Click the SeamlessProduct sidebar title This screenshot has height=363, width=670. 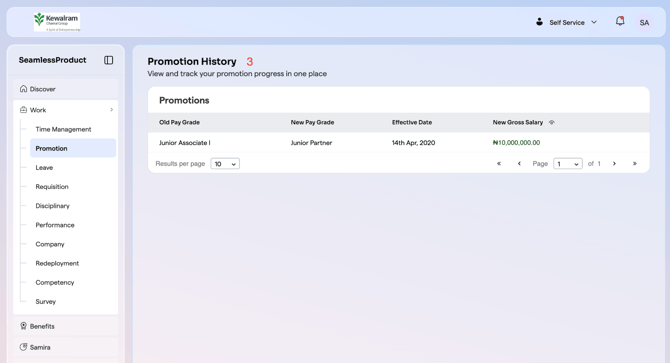click(52, 60)
